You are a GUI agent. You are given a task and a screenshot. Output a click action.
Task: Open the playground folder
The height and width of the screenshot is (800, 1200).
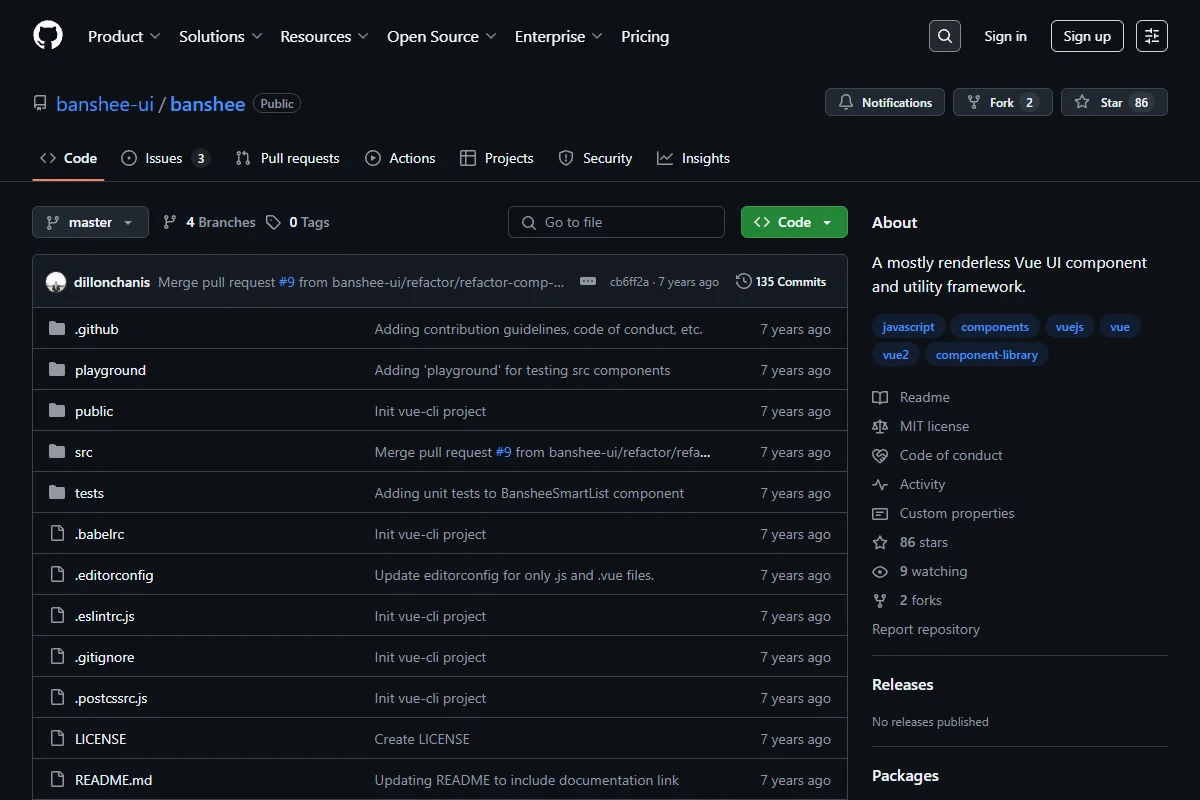pos(110,370)
